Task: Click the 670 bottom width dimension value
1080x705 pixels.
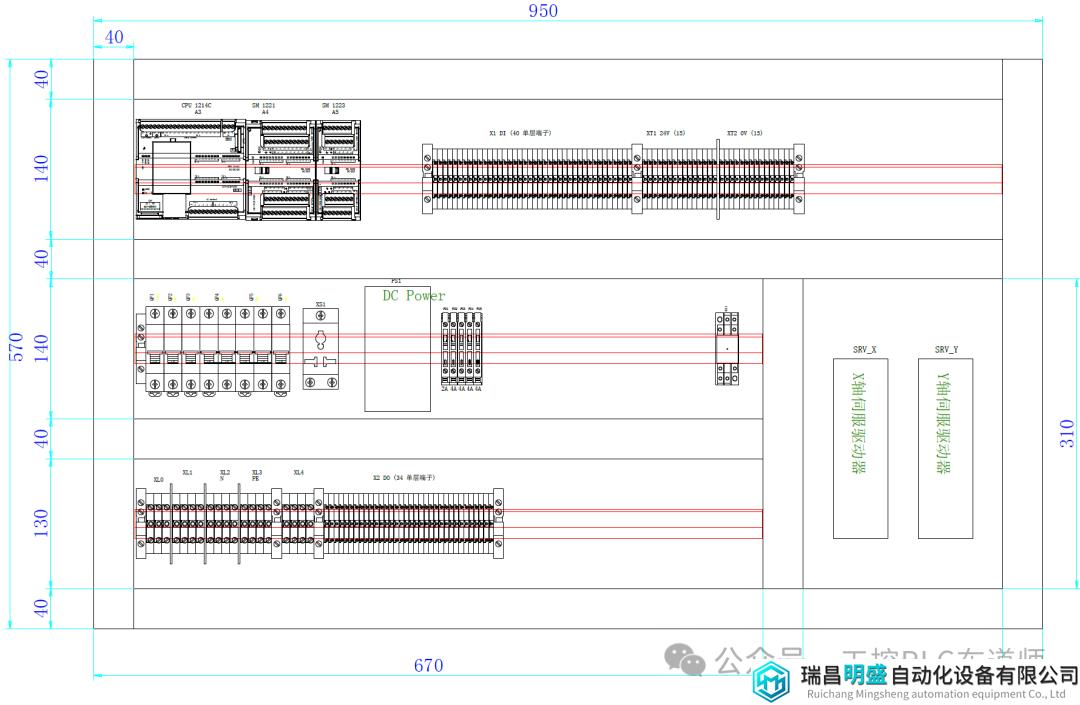Action: coord(428,665)
